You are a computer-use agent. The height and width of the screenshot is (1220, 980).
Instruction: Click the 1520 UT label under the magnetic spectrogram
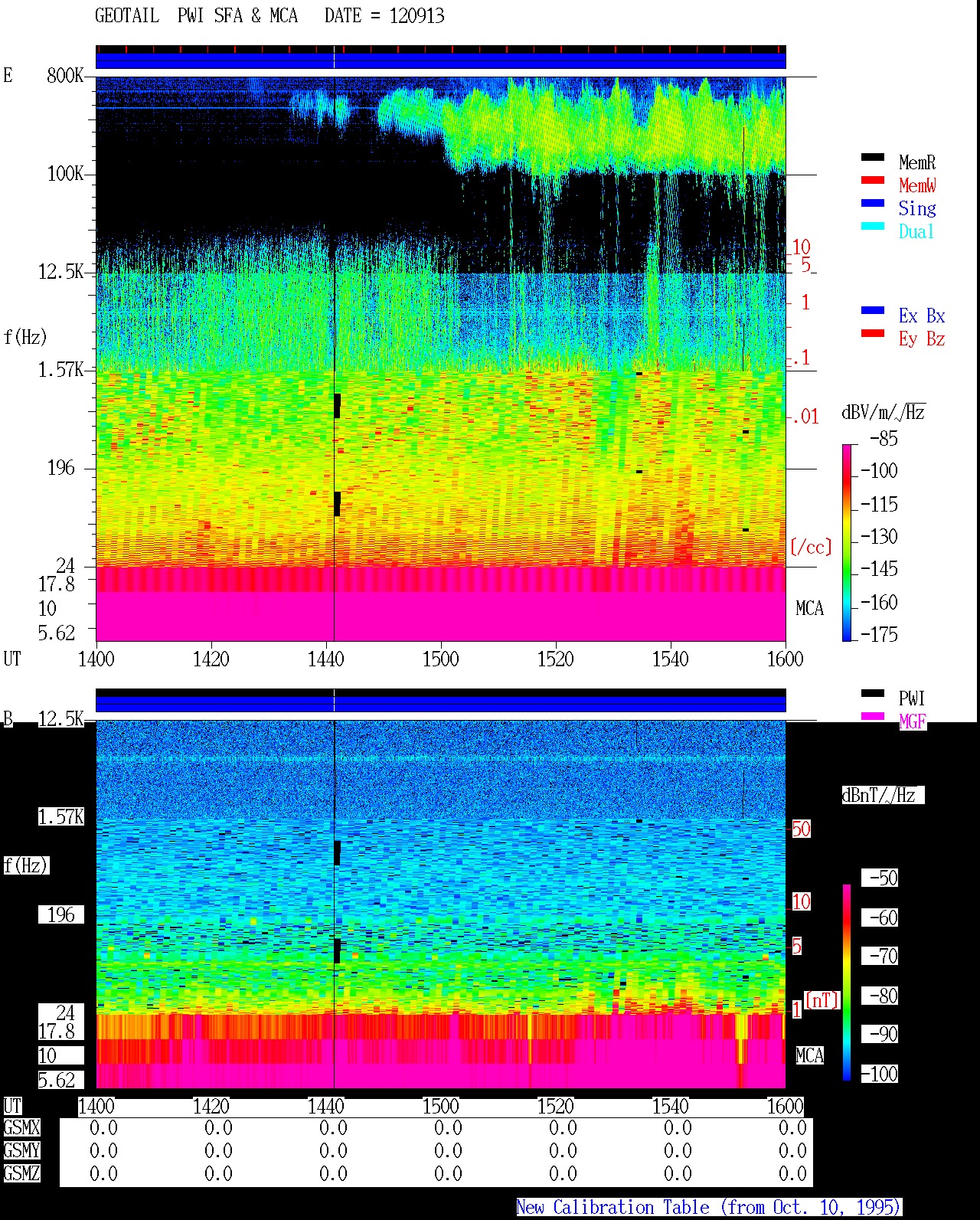tap(555, 1106)
